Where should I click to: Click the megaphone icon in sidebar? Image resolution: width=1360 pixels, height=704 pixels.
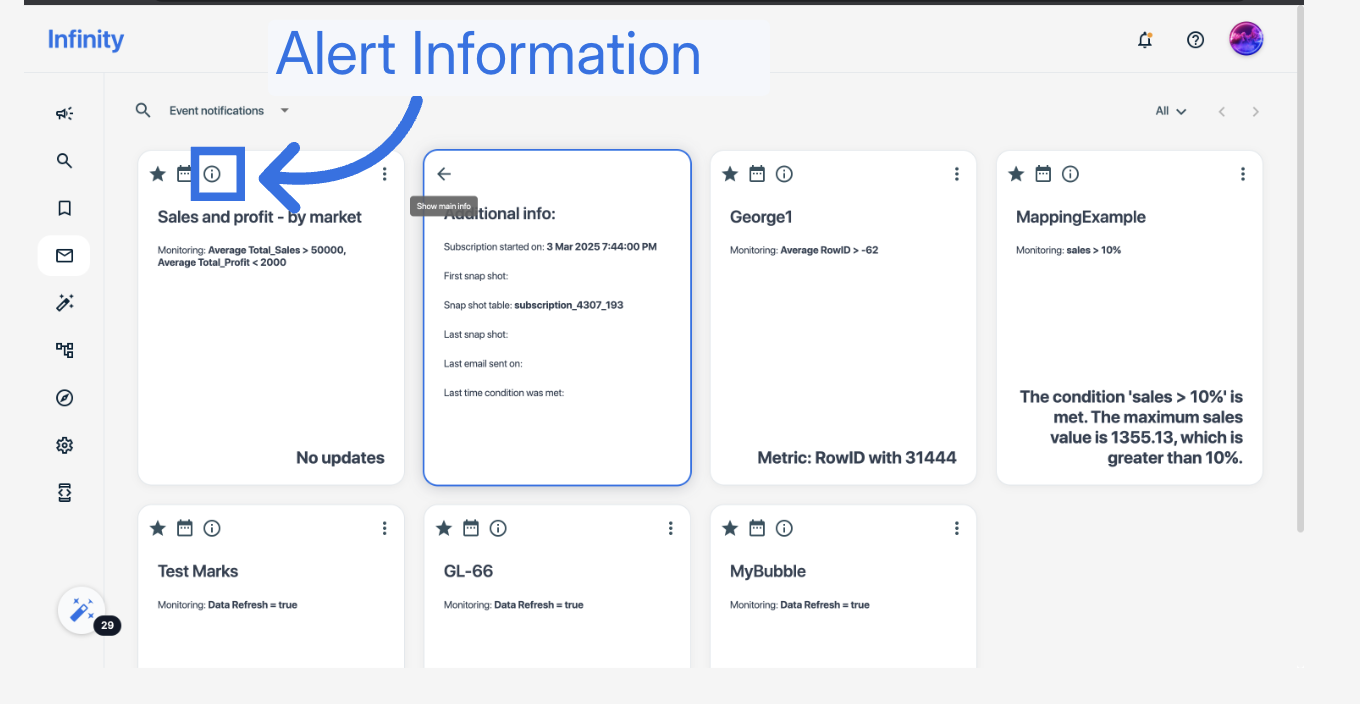tap(64, 114)
